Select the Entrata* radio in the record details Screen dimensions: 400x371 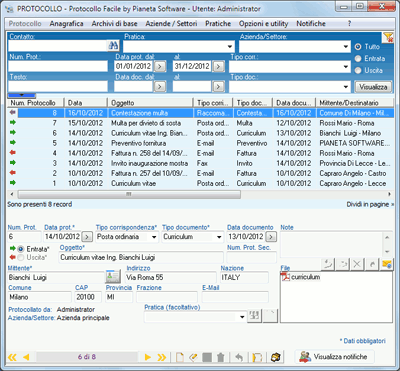click(x=21, y=249)
